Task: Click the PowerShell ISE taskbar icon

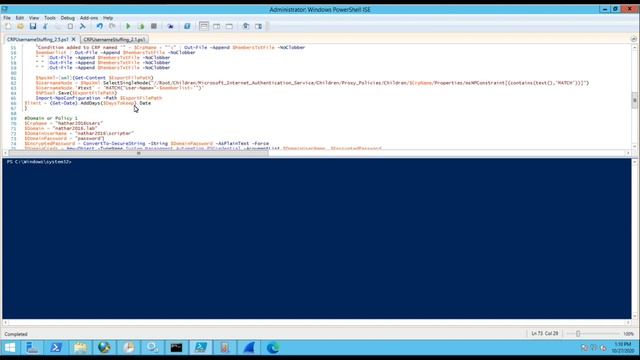Action: coord(200,348)
